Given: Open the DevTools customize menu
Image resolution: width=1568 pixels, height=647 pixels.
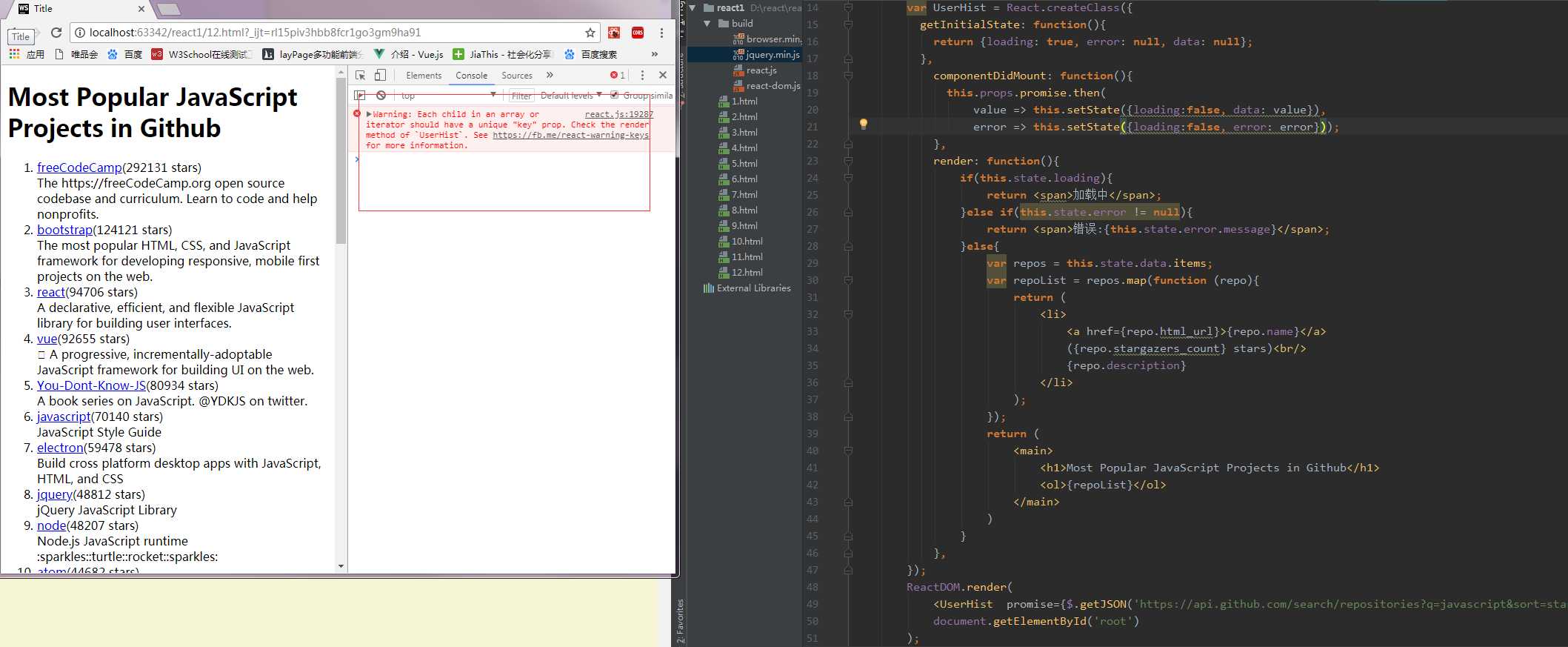Looking at the screenshot, I should pyautogui.click(x=642, y=75).
